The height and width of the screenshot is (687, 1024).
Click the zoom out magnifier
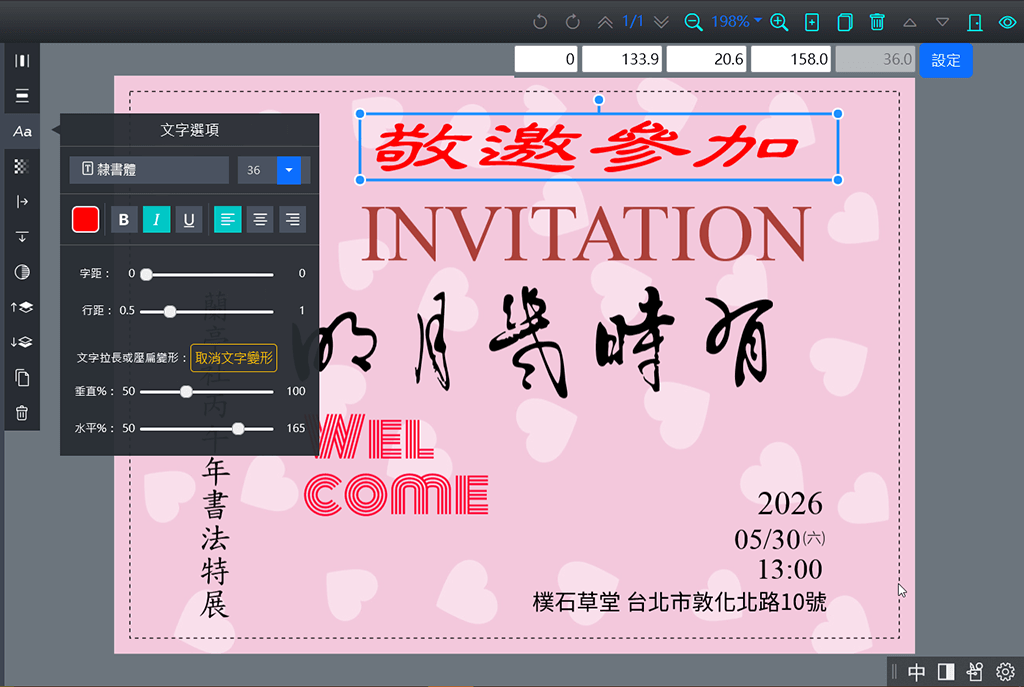point(693,22)
